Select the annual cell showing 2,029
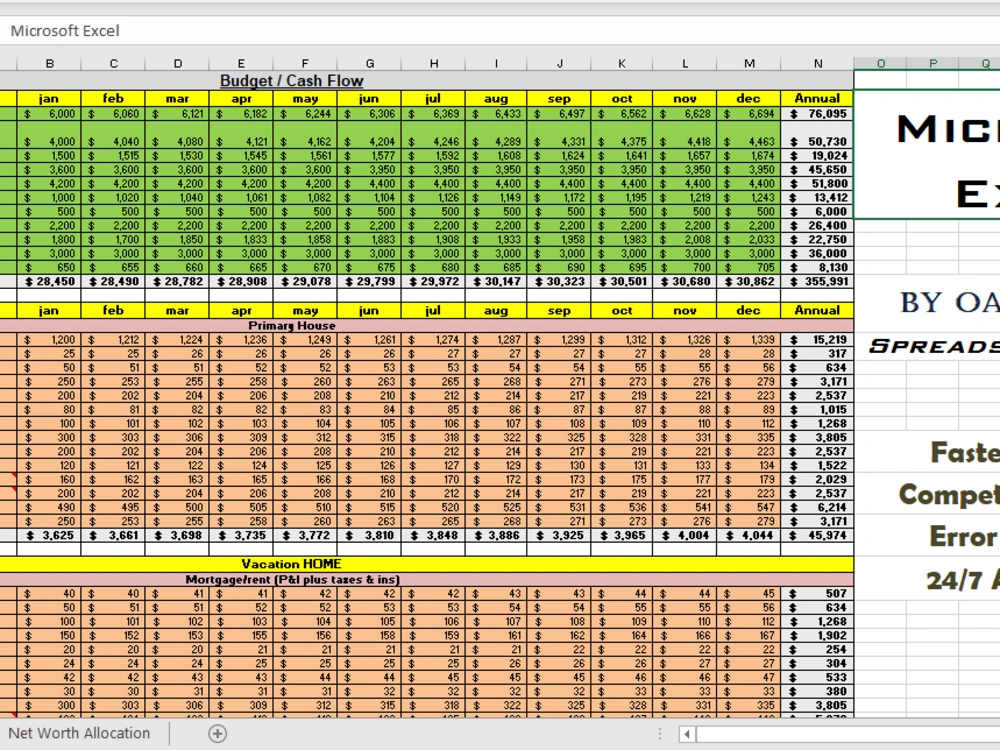Image resolution: width=1000 pixels, height=750 pixels. pos(818,480)
